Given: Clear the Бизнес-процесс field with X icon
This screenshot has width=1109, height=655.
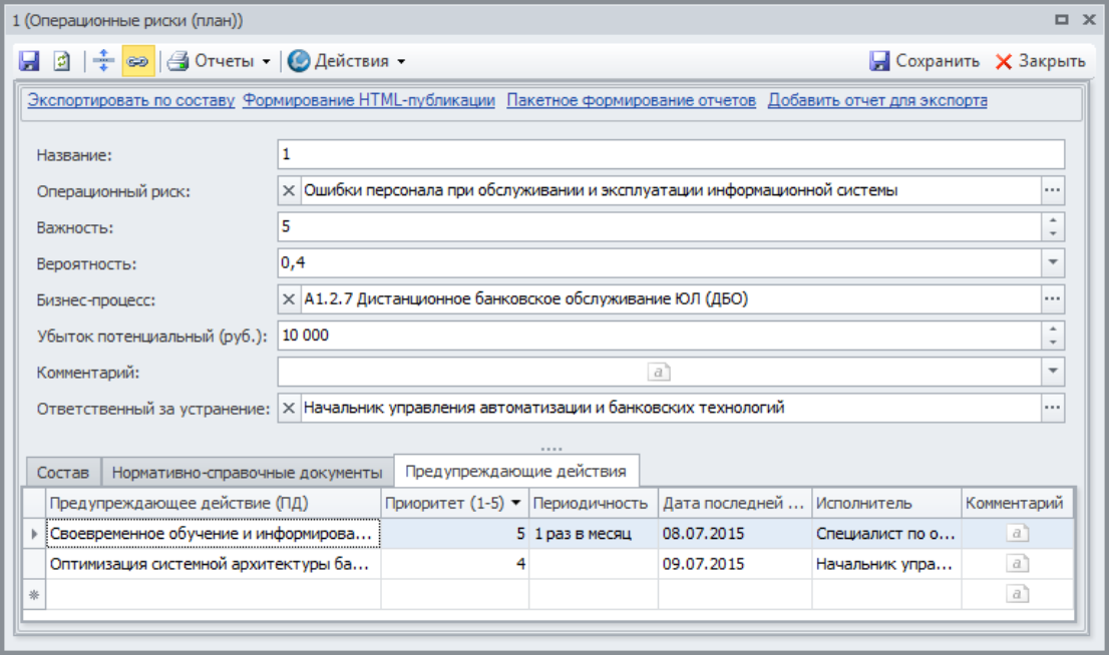Looking at the screenshot, I should (289, 299).
